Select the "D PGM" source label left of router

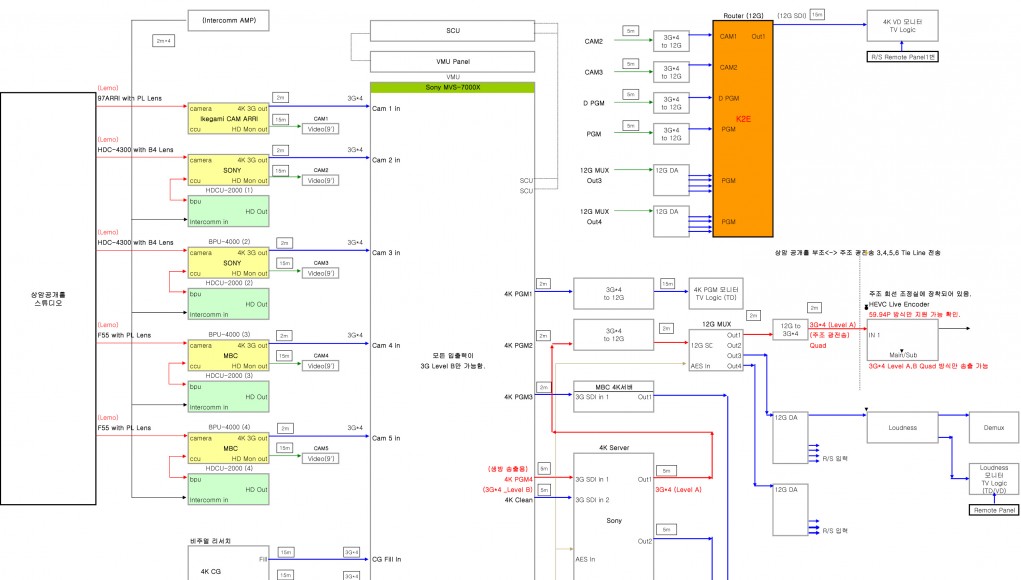coord(593,103)
